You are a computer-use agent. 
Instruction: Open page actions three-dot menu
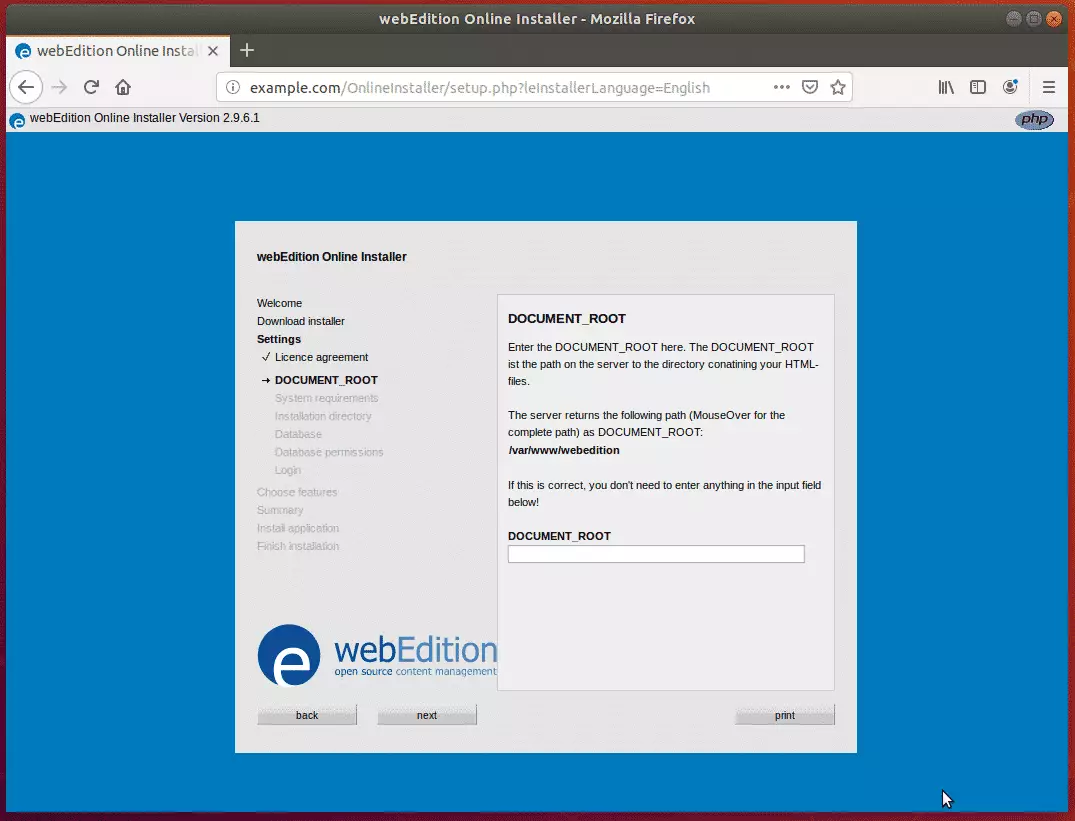point(782,87)
